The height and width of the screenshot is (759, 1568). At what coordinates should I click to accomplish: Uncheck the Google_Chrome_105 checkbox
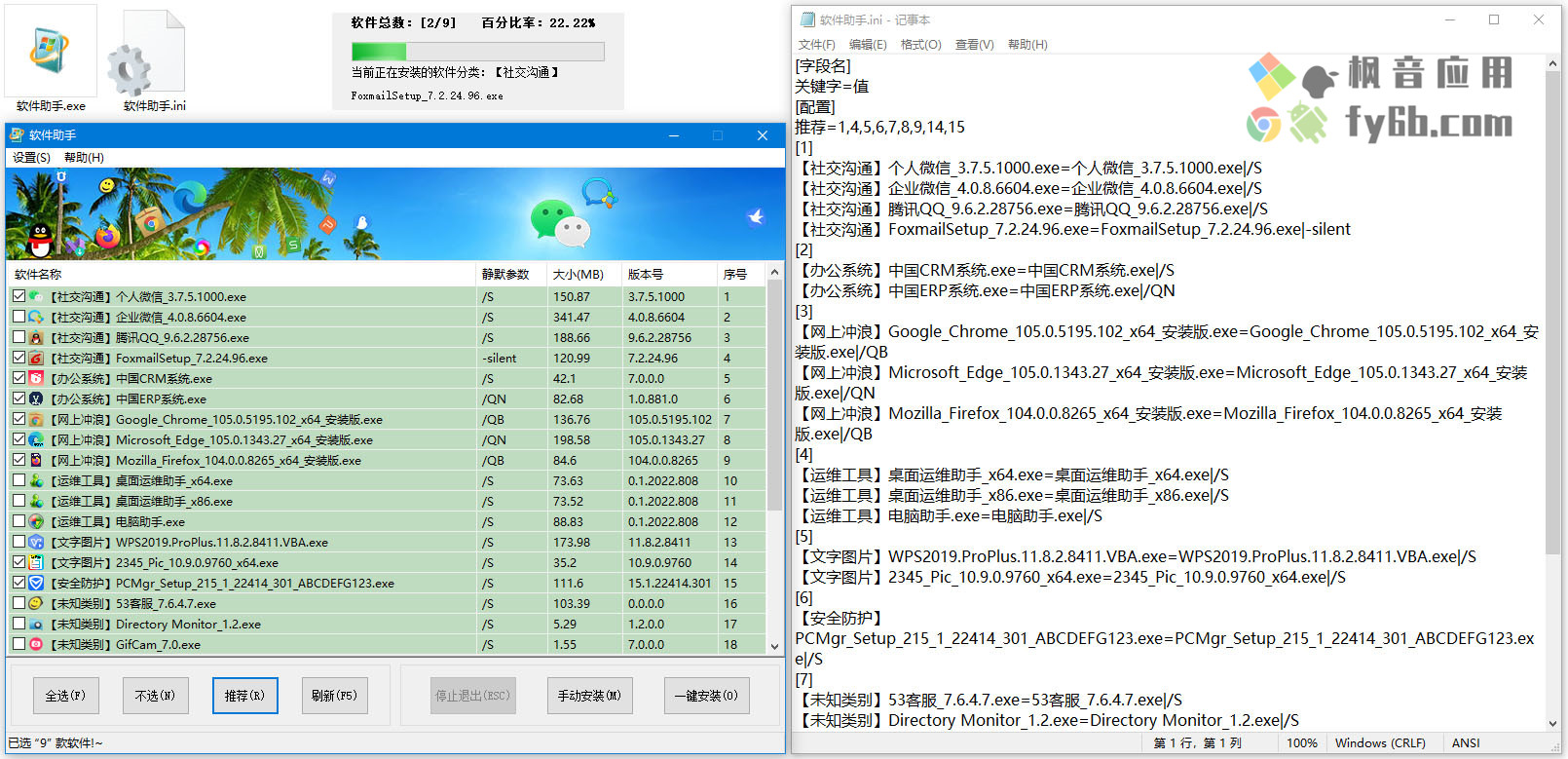click(x=19, y=419)
